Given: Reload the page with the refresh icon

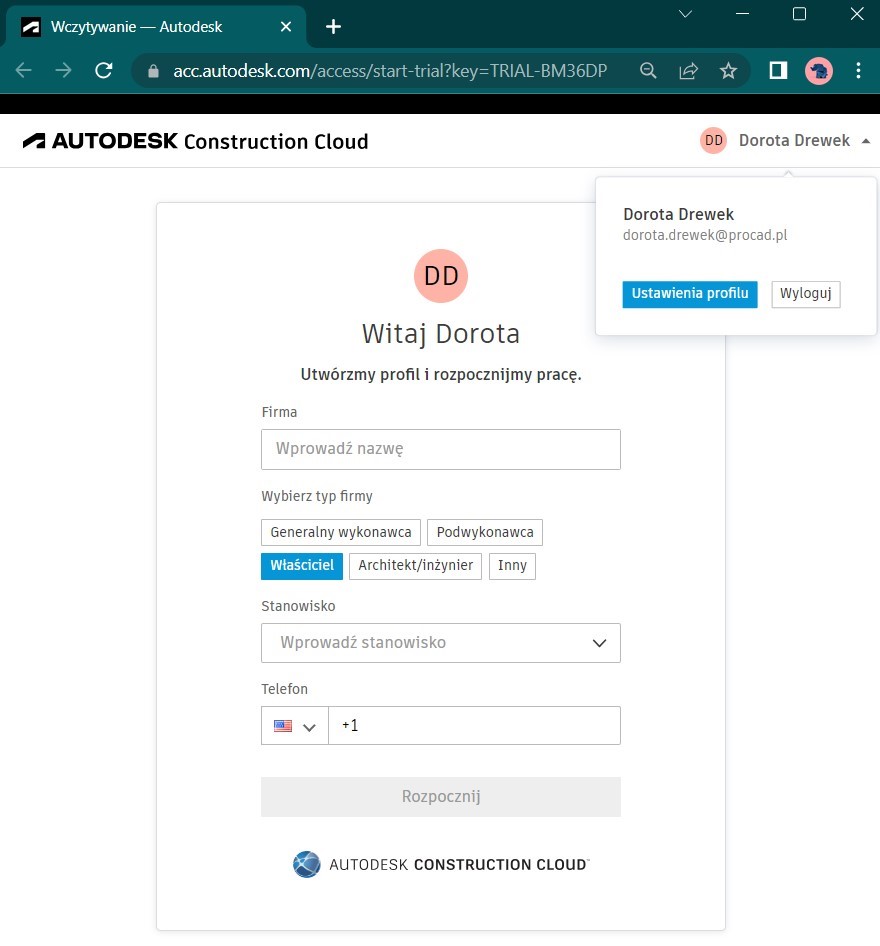Looking at the screenshot, I should [104, 71].
